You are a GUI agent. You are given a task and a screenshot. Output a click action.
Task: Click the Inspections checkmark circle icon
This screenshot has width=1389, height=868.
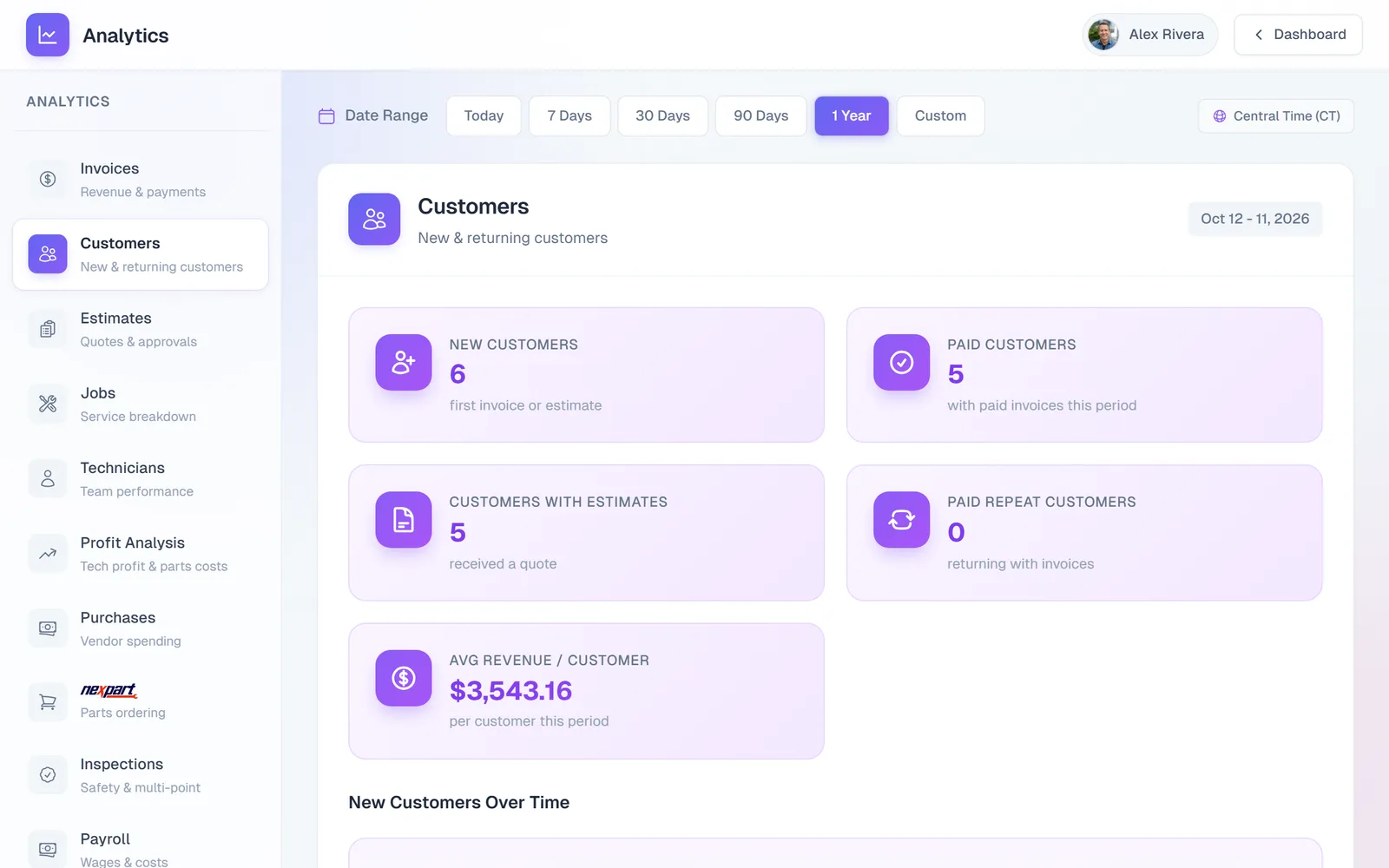click(x=48, y=774)
